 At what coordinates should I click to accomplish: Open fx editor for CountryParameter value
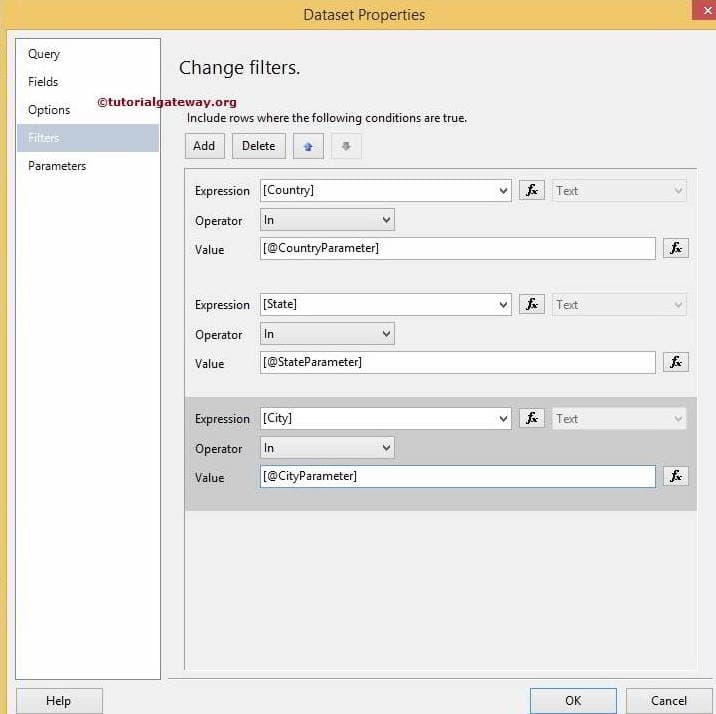click(x=676, y=248)
